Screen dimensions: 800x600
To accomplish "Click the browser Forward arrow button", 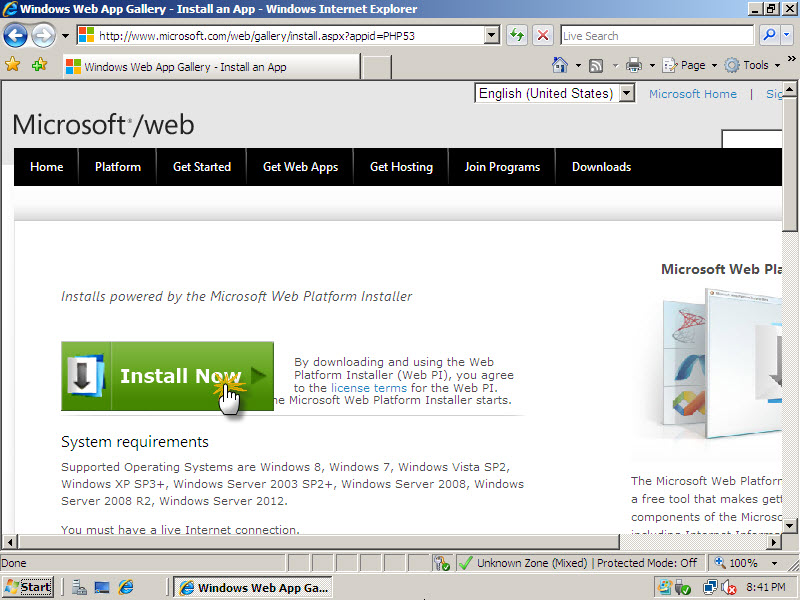I will coord(43,36).
